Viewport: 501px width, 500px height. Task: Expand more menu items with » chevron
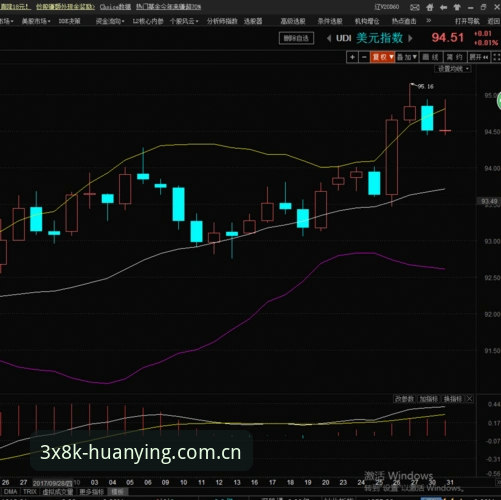(428, 21)
